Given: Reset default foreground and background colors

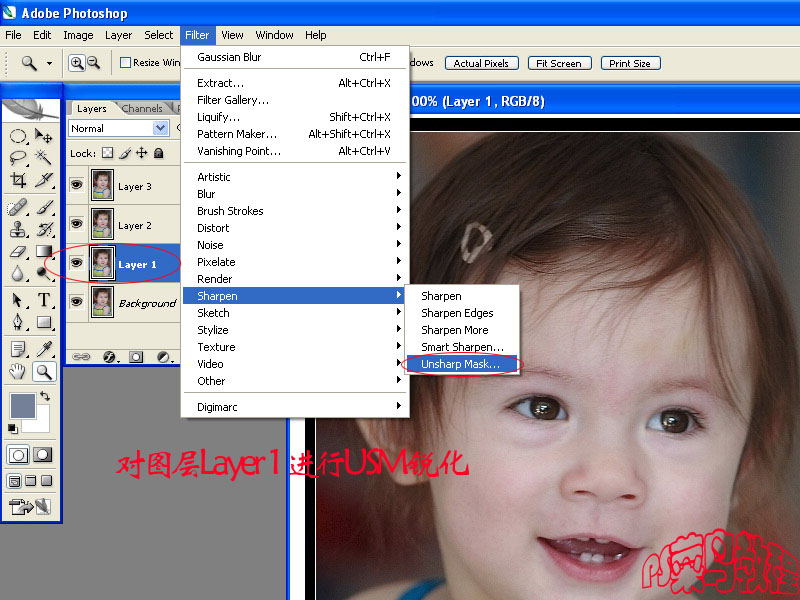Looking at the screenshot, I should point(13,429).
